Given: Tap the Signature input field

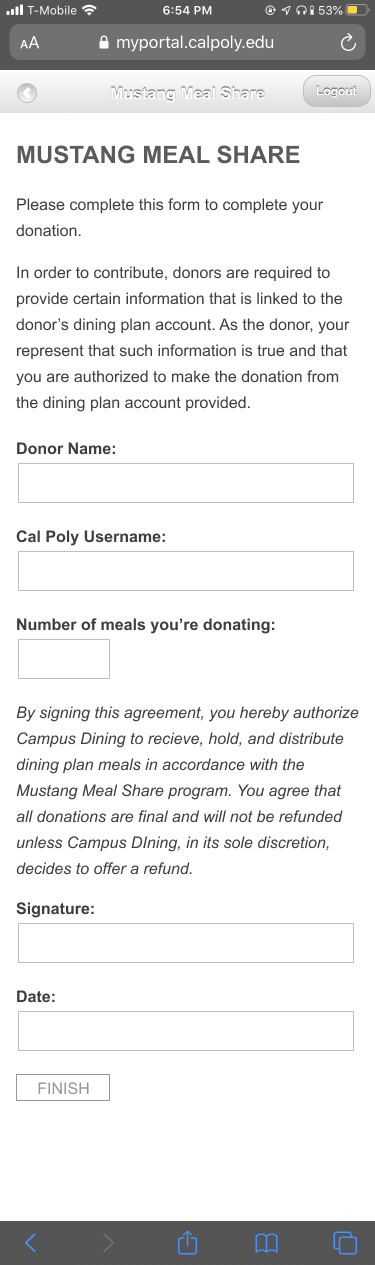Looking at the screenshot, I should click(186, 943).
